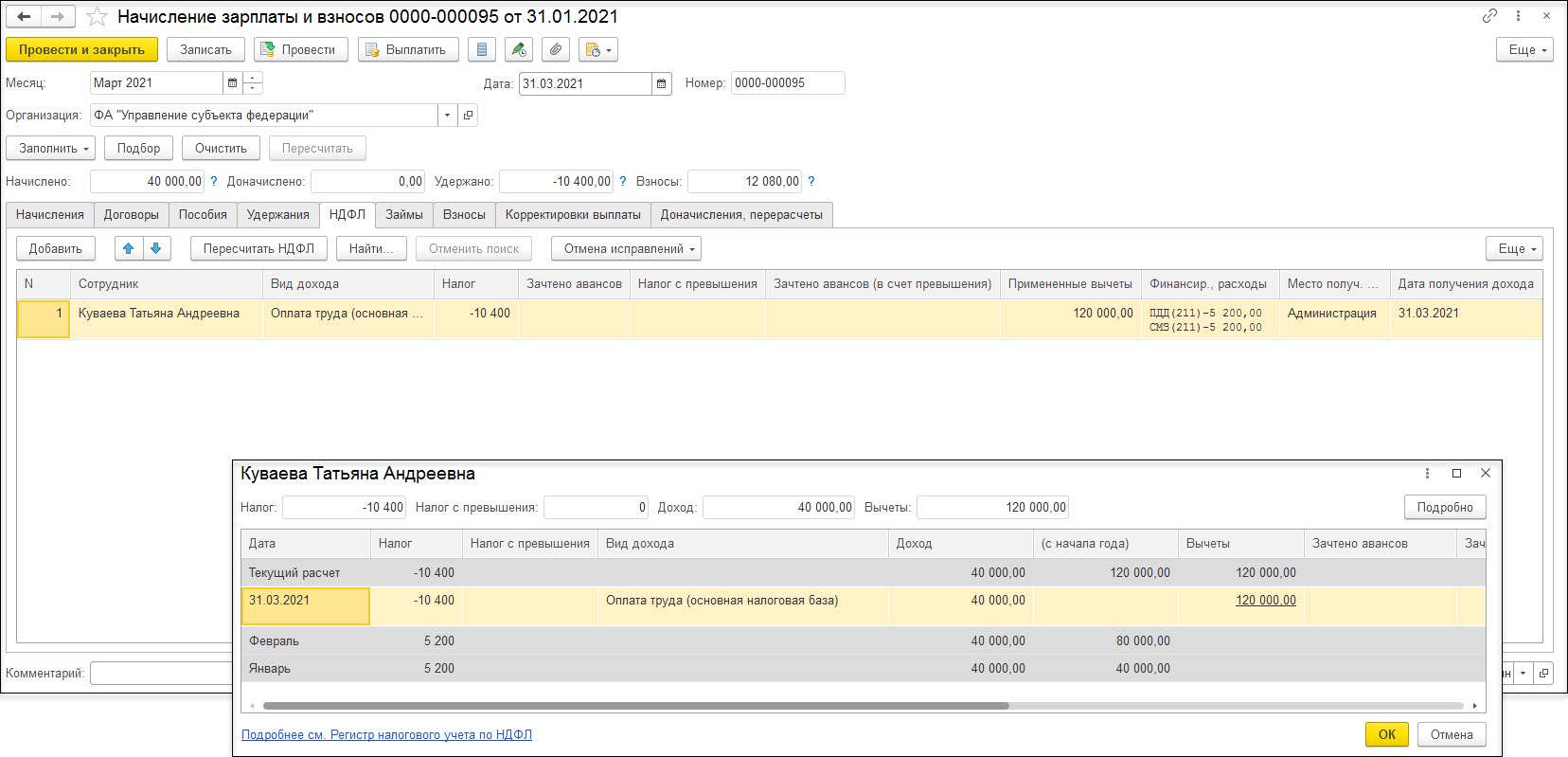The height and width of the screenshot is (757, 1568).
Task: Switch to the Начисления tab
Action: click(x=50, y=215)
